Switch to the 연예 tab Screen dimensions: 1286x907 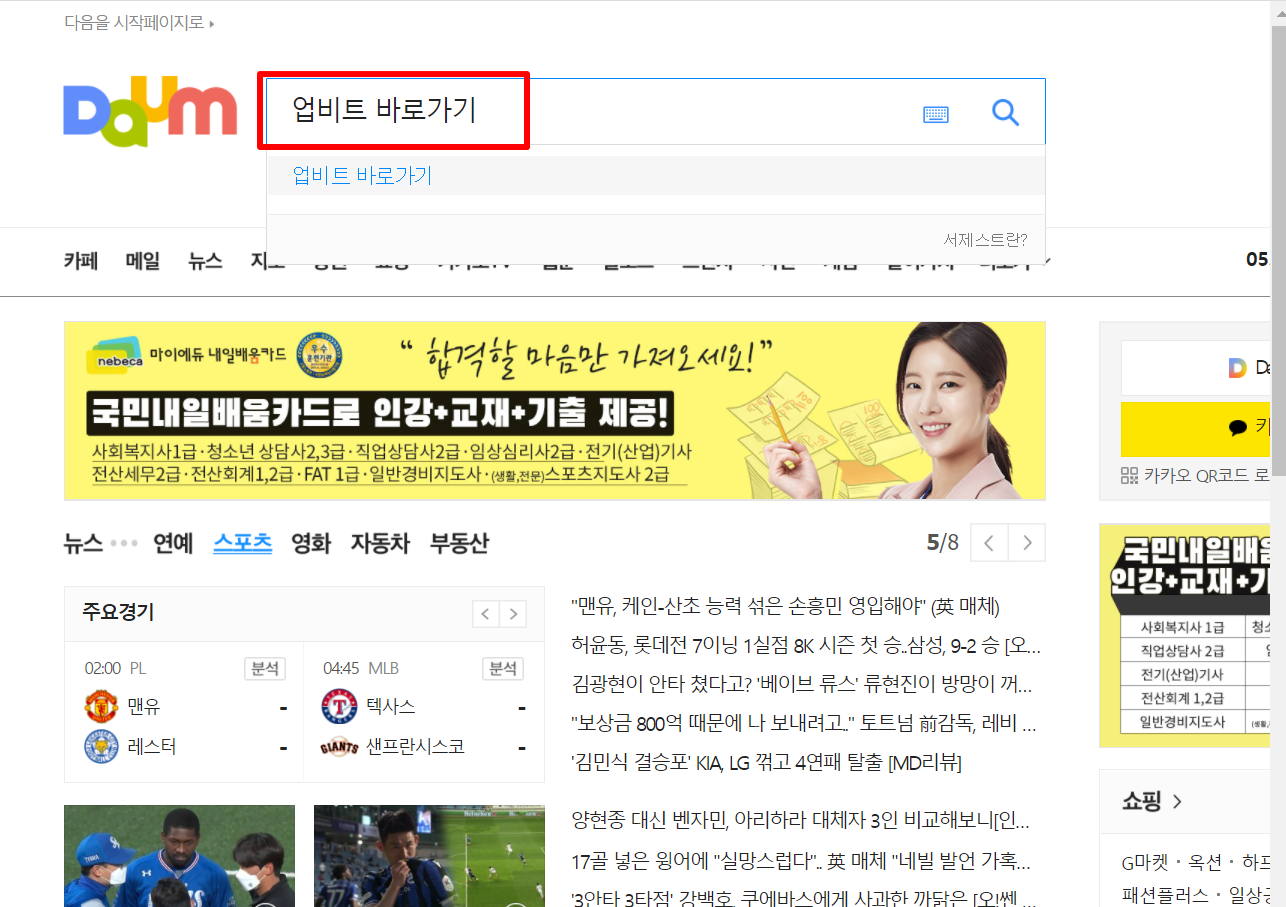point(173,543)
